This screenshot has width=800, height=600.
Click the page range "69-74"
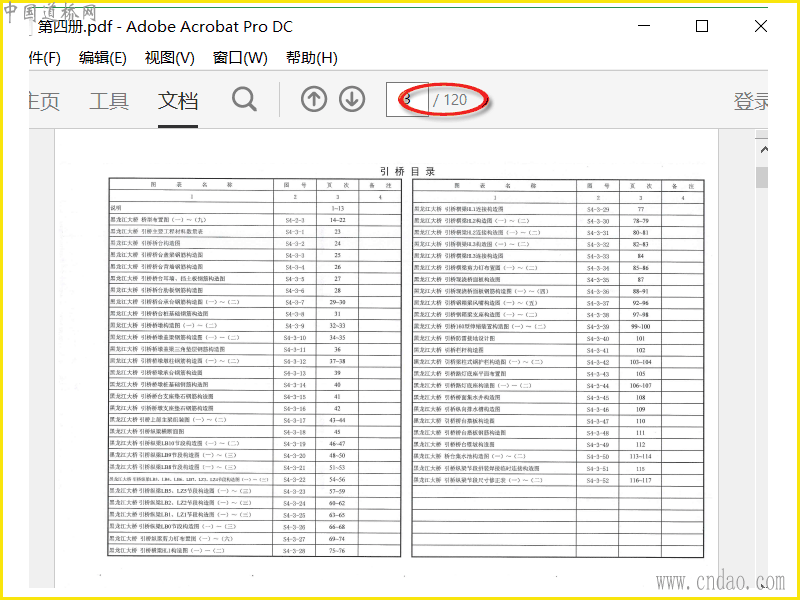(337, 539)
